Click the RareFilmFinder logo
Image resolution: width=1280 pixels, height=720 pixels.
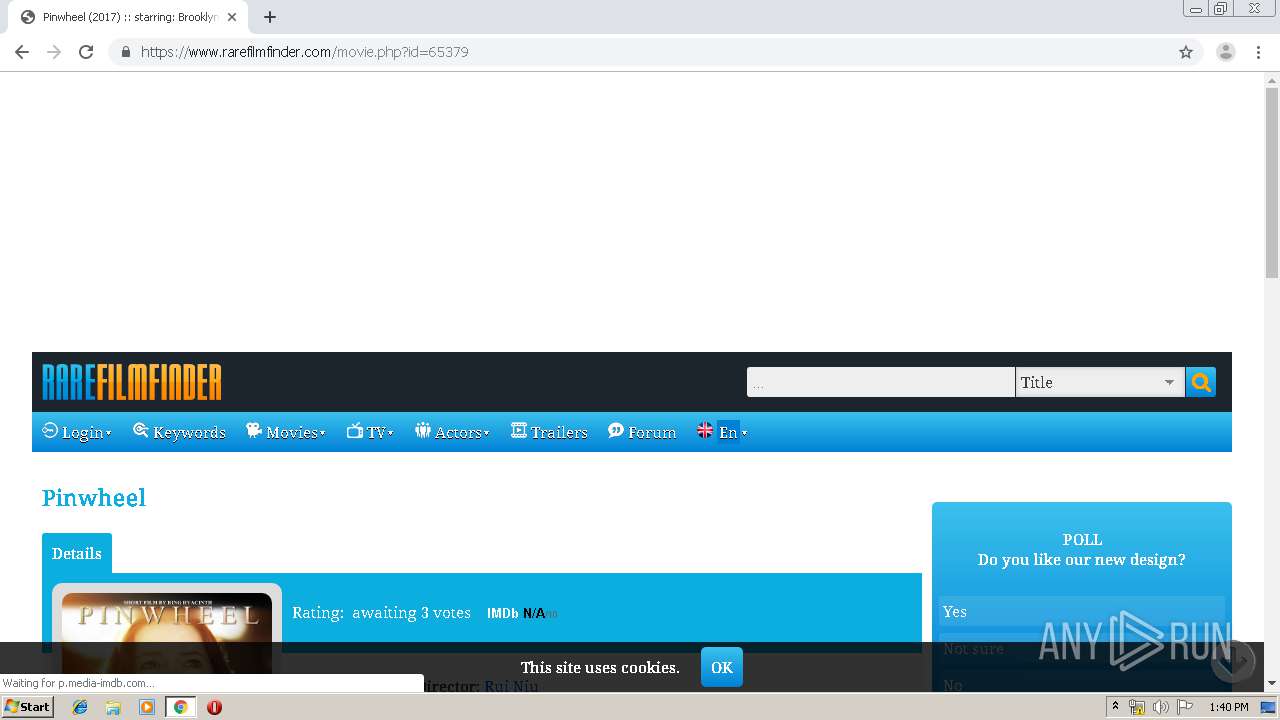(132, 382)
